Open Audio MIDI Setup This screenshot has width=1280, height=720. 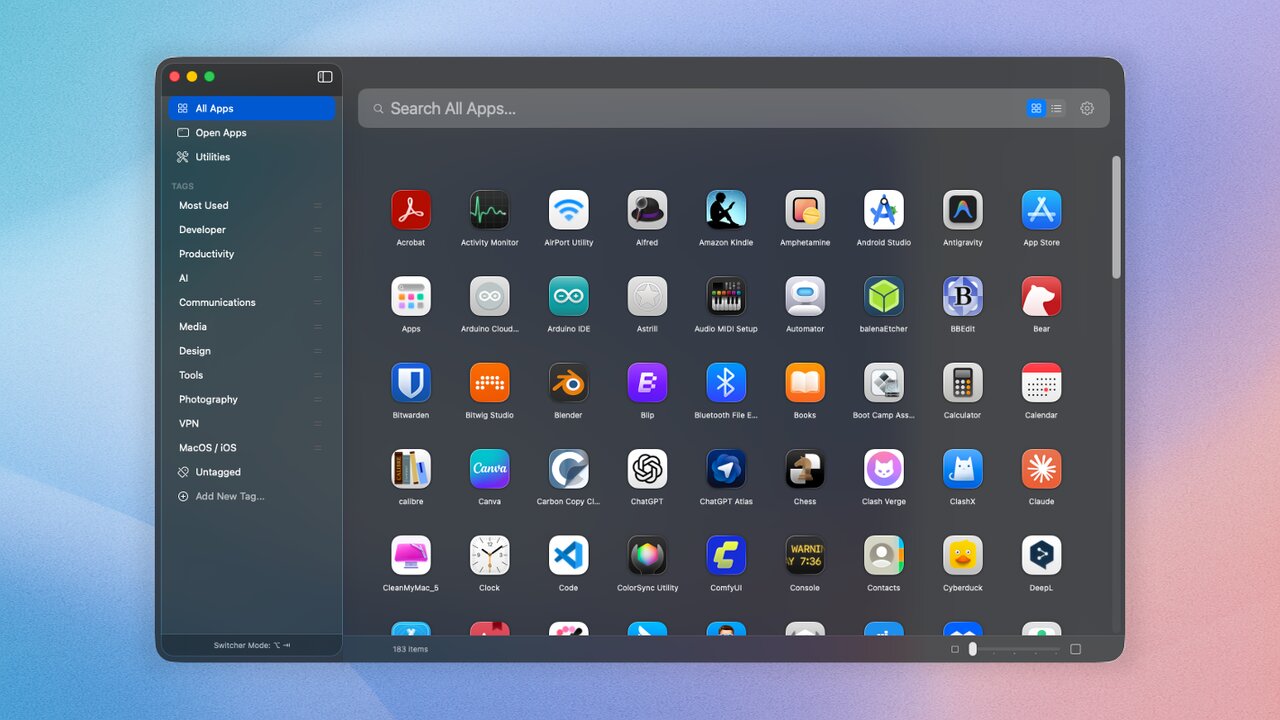726,296
